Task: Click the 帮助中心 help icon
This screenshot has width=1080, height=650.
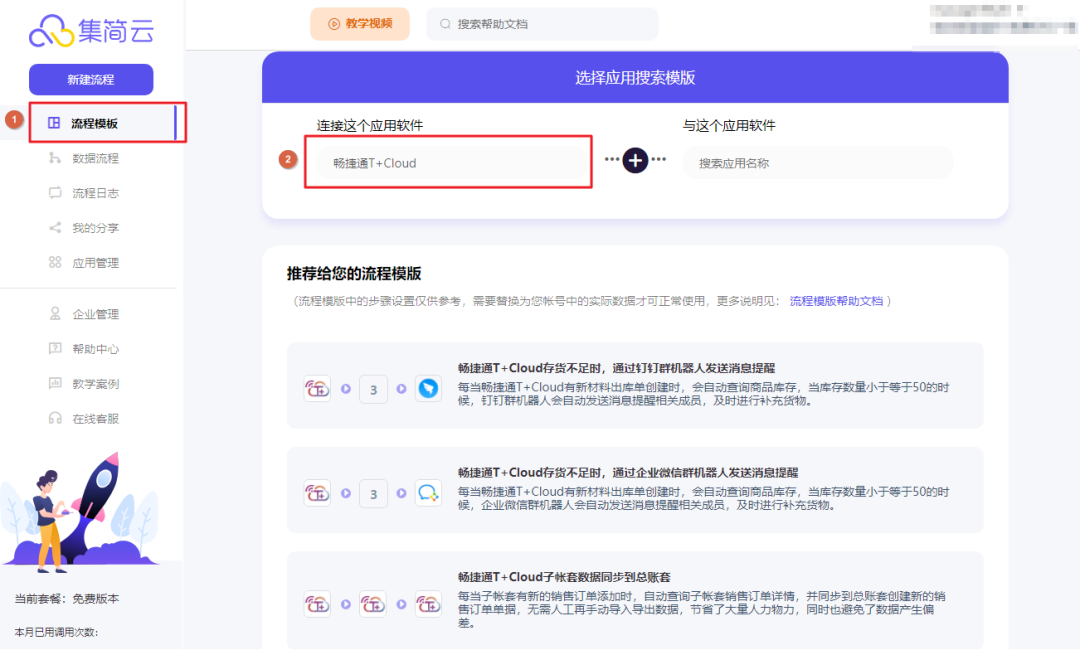Action: click(55, 348)
